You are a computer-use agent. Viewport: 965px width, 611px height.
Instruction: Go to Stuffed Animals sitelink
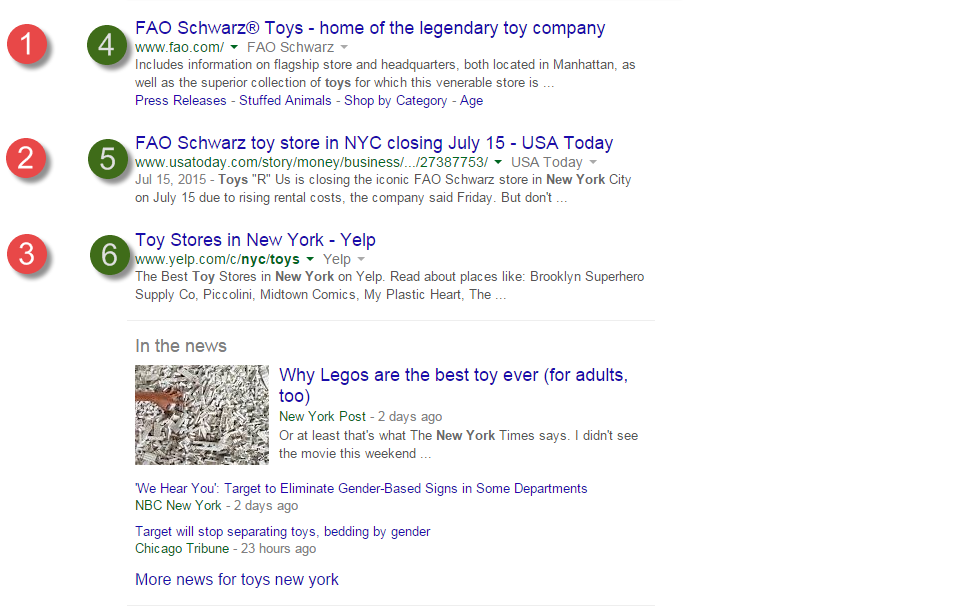(287, 101)
